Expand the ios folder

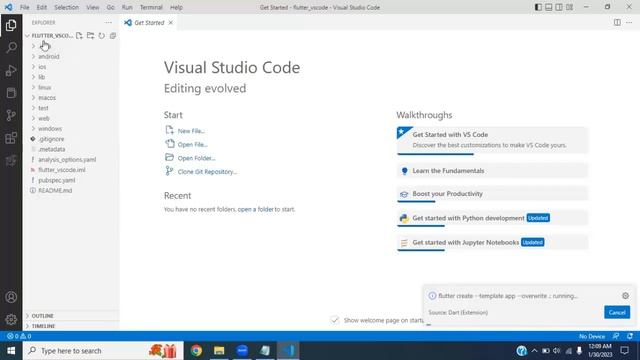(42, 67)
